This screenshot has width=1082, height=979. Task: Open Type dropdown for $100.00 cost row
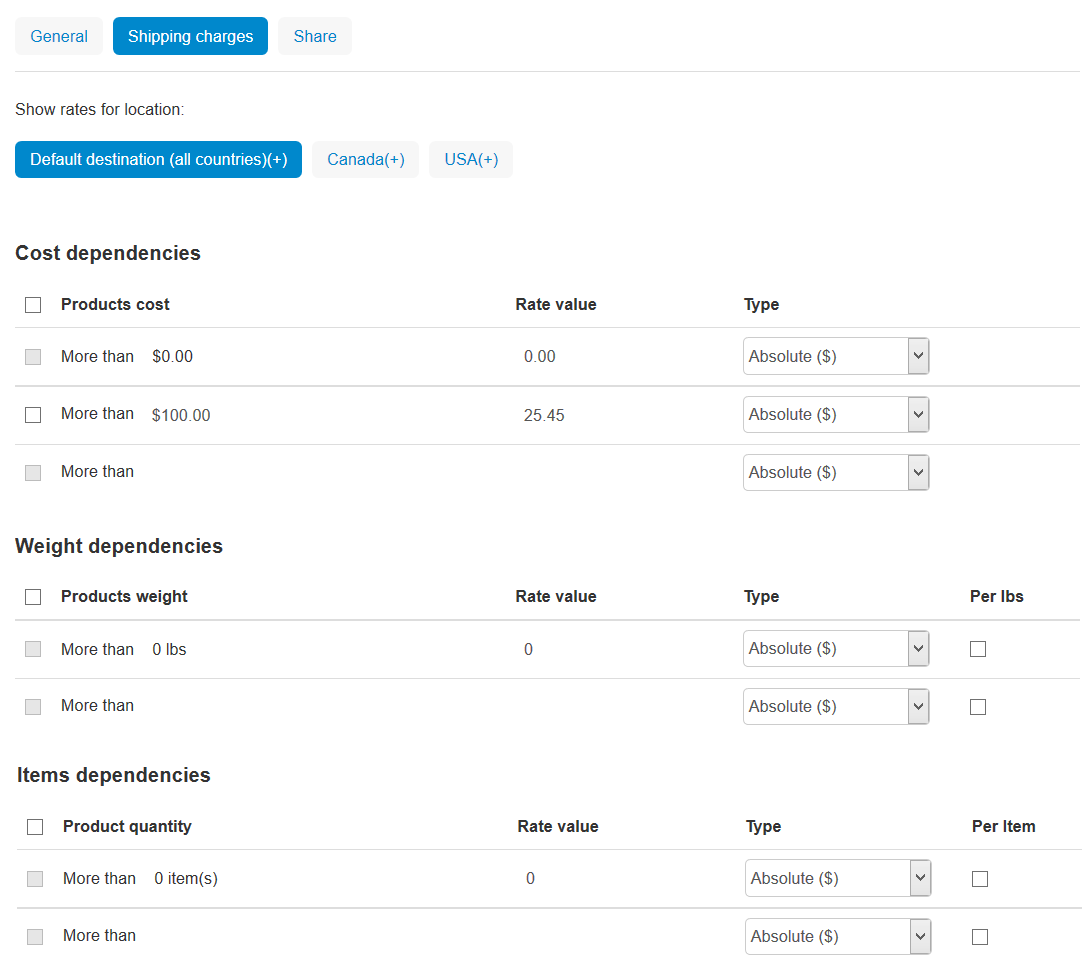coord(836,414)
